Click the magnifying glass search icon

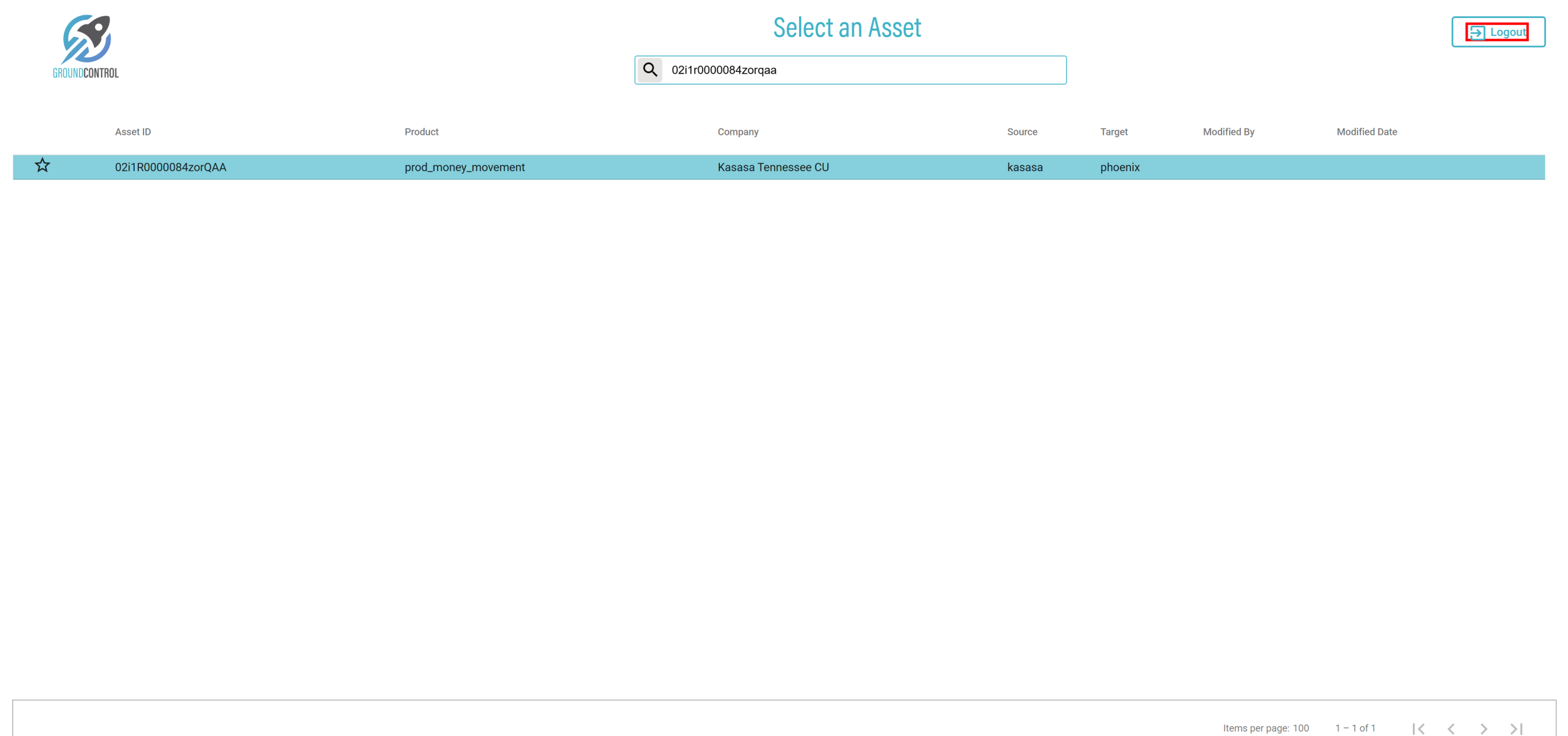point(649,70)
